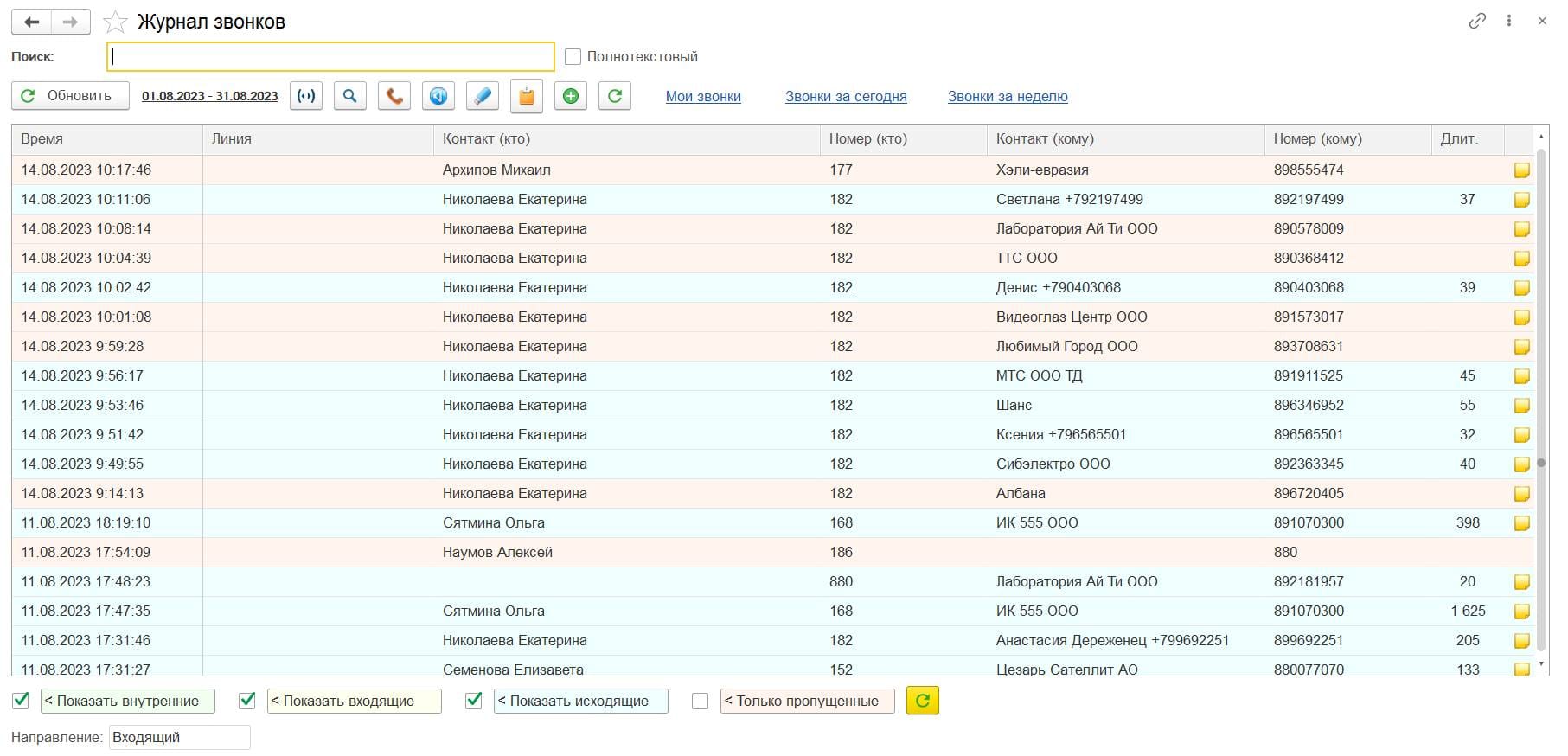Sort by the Время column header
Viewport: 1568px width, 756px height.
tap(42, 139)
